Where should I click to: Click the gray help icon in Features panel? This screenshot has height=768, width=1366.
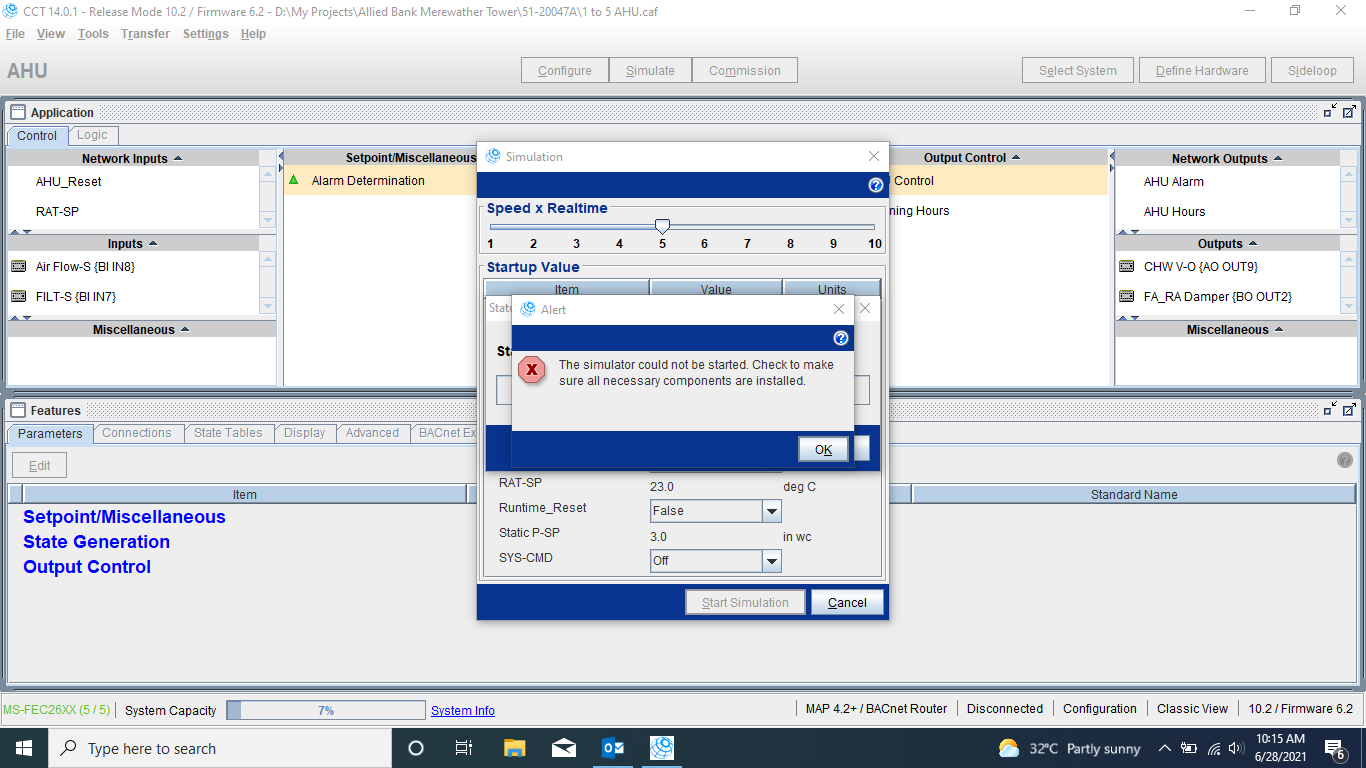[1345, 460]
